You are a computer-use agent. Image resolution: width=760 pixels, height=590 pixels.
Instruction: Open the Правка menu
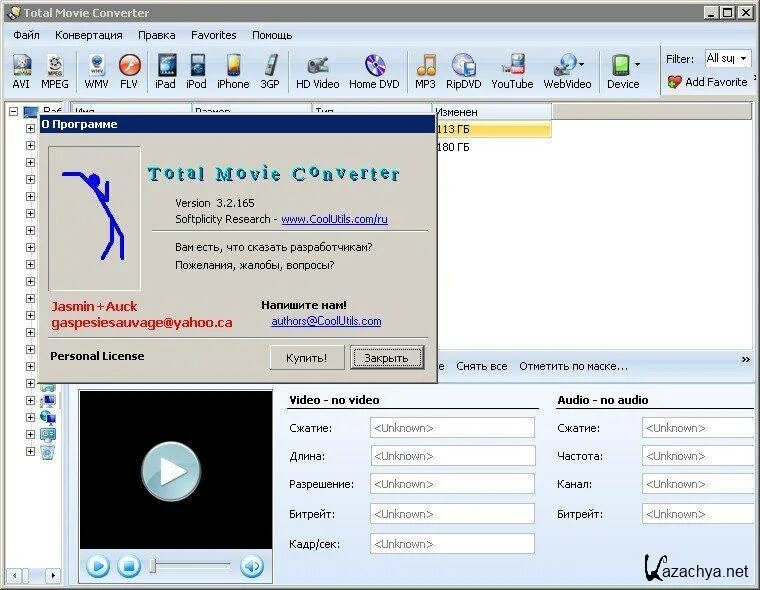click(157, 35)
